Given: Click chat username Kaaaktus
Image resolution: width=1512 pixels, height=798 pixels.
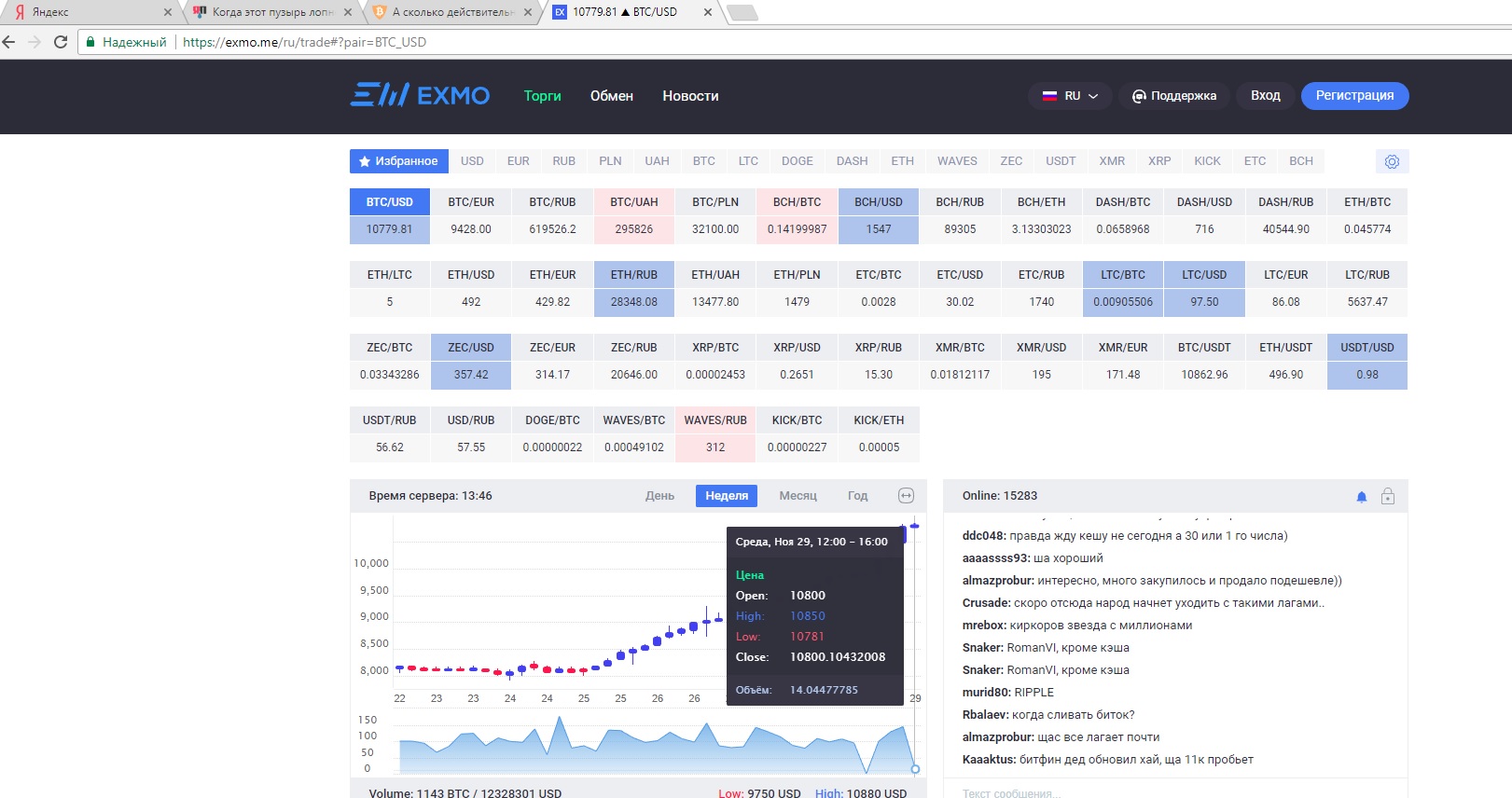Looking at the screenshot, I should tap(990, 760).
